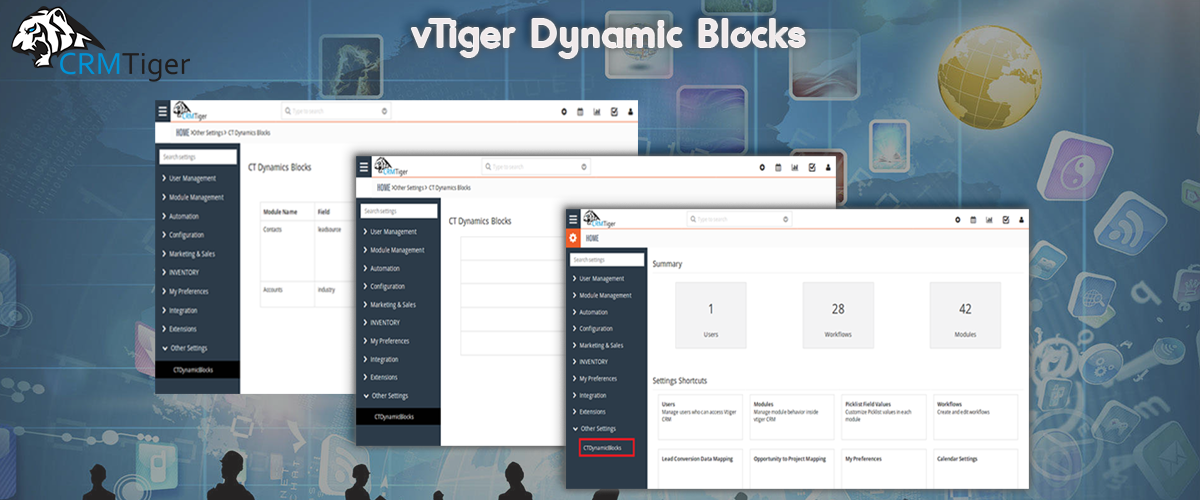Open calendar icon in the back window
Image resolution: width=1200 pixels, height=500 pixels.
pos(580,112)
